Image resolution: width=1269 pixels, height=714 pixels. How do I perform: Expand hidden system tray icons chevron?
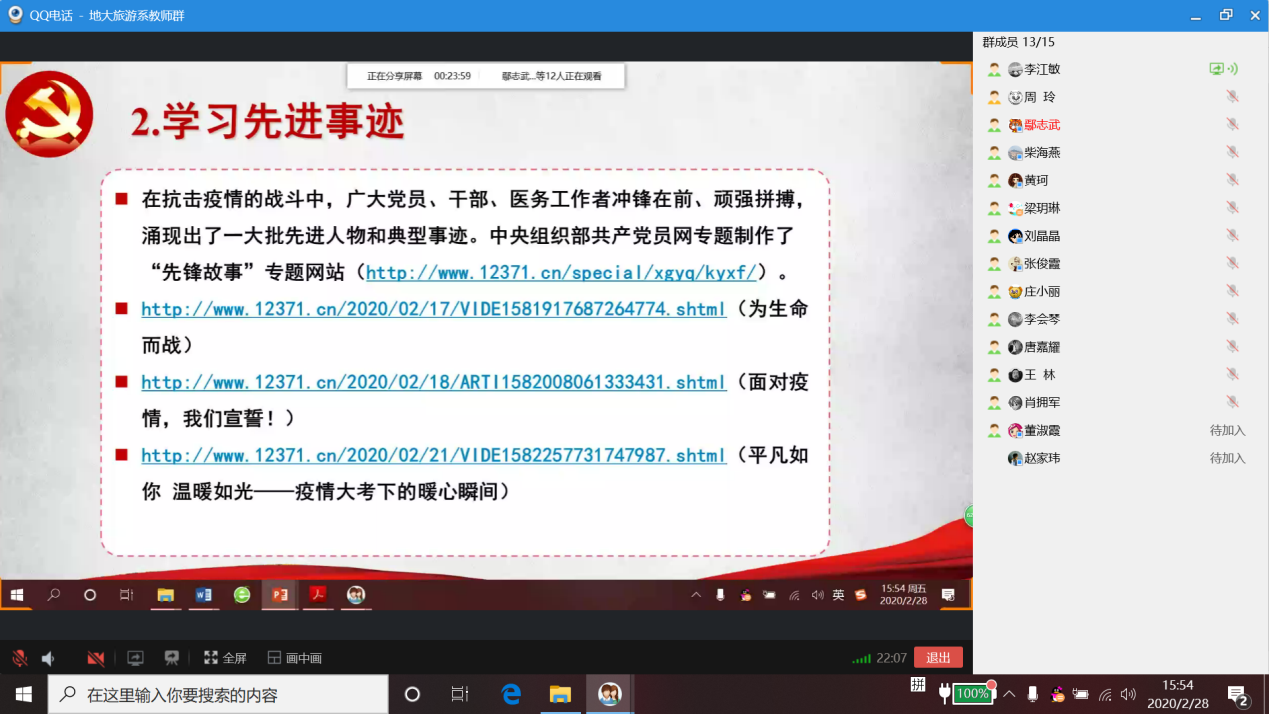(x=1009, y=694)
